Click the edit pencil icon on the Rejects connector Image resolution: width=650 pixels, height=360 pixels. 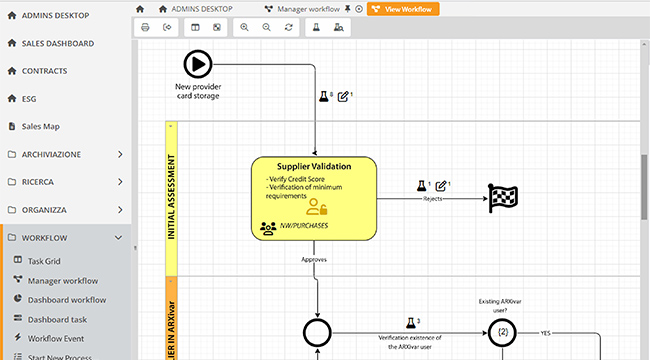[441, 186]
